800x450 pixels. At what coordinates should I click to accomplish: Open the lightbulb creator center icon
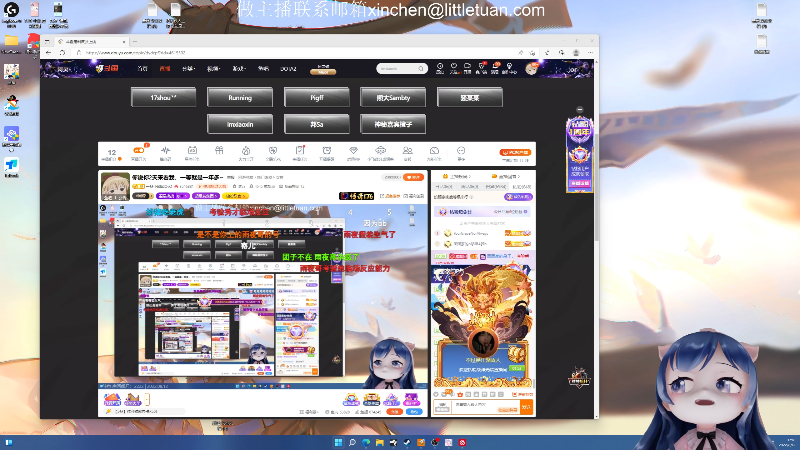tap(509, 68)
